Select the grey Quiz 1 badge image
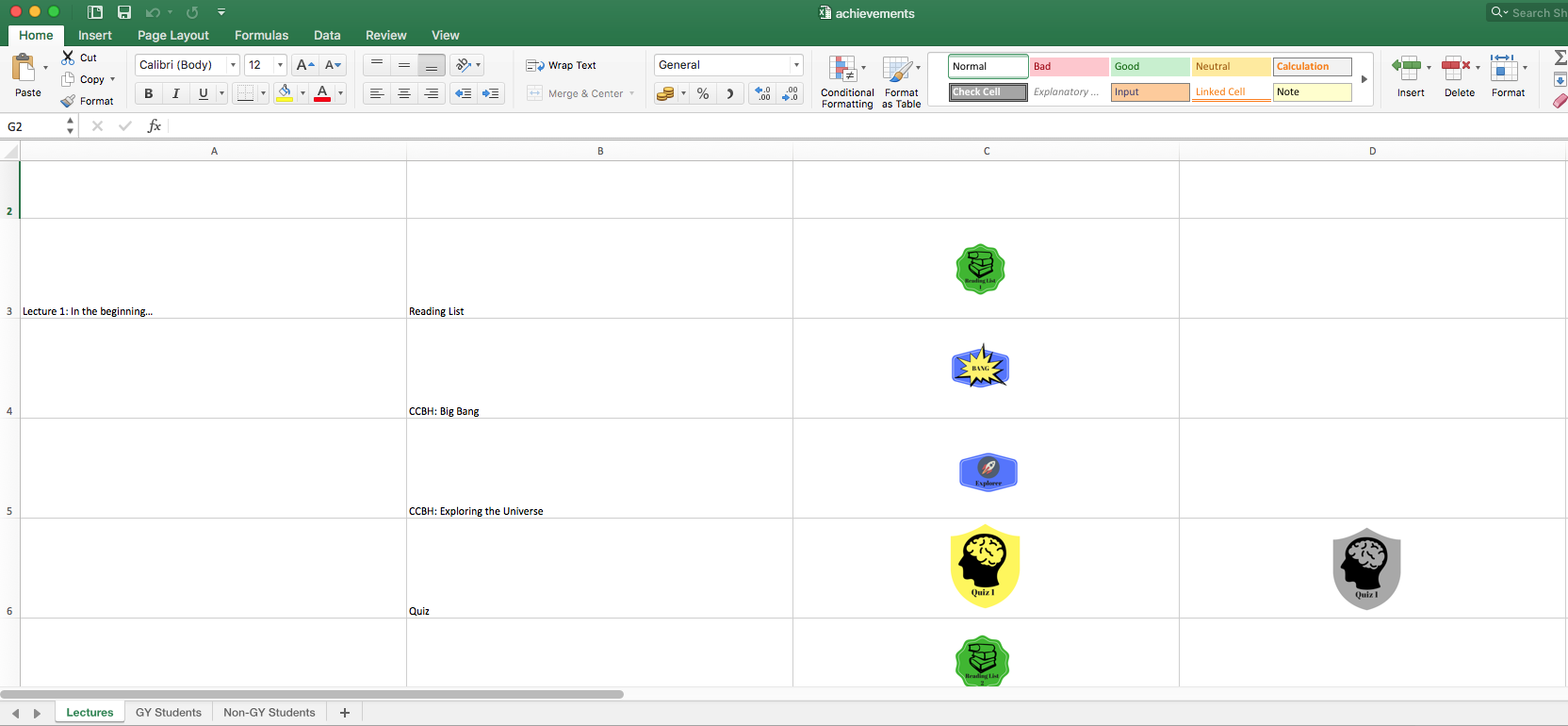This screenshot has height=726, width=1568. coord(1366,569)
